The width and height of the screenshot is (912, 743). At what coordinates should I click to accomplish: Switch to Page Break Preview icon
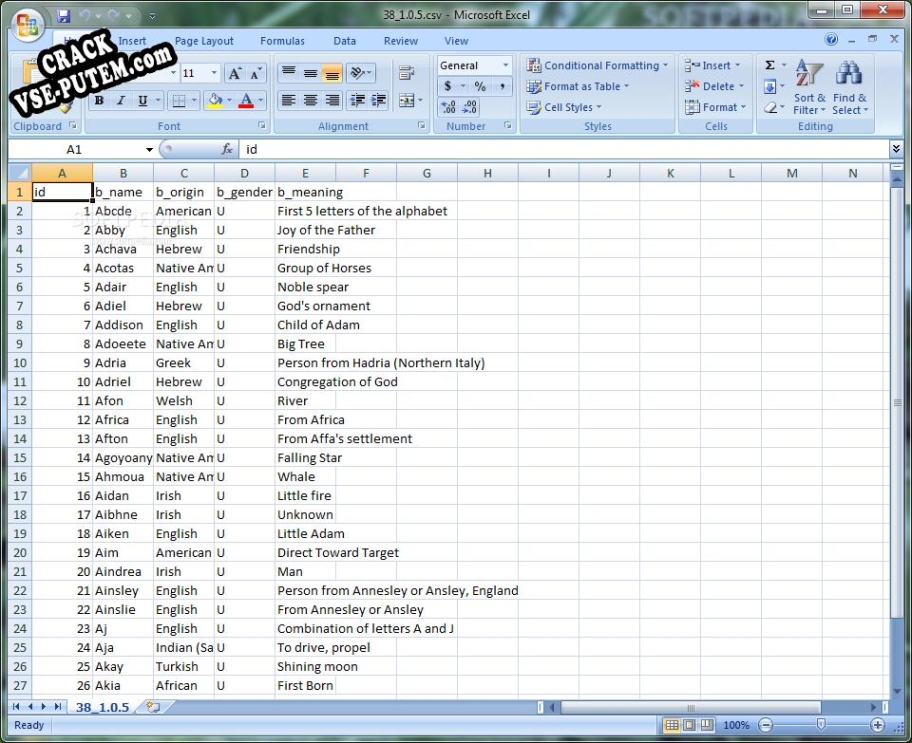707,725
